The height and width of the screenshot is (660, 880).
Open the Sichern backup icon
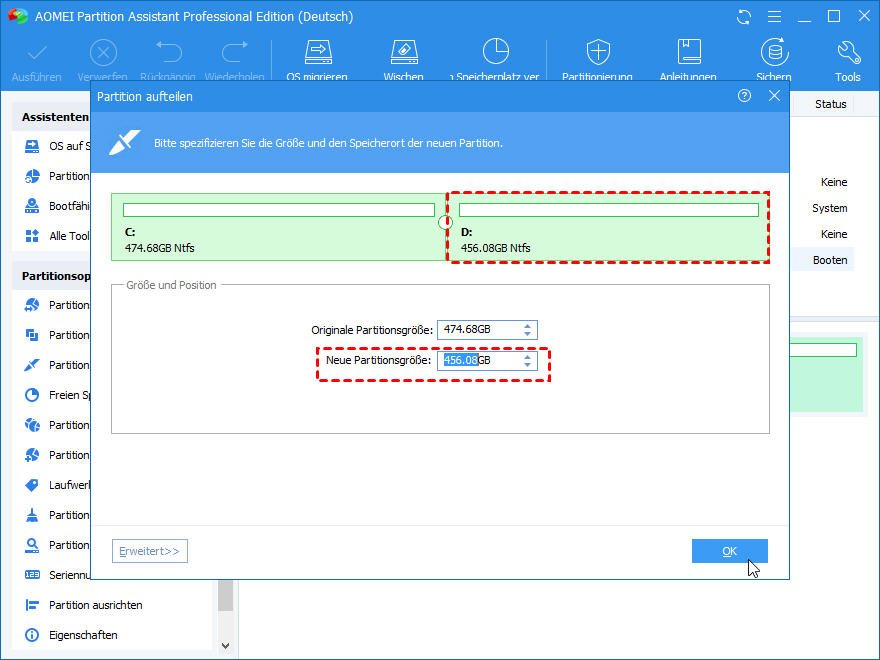774,52
